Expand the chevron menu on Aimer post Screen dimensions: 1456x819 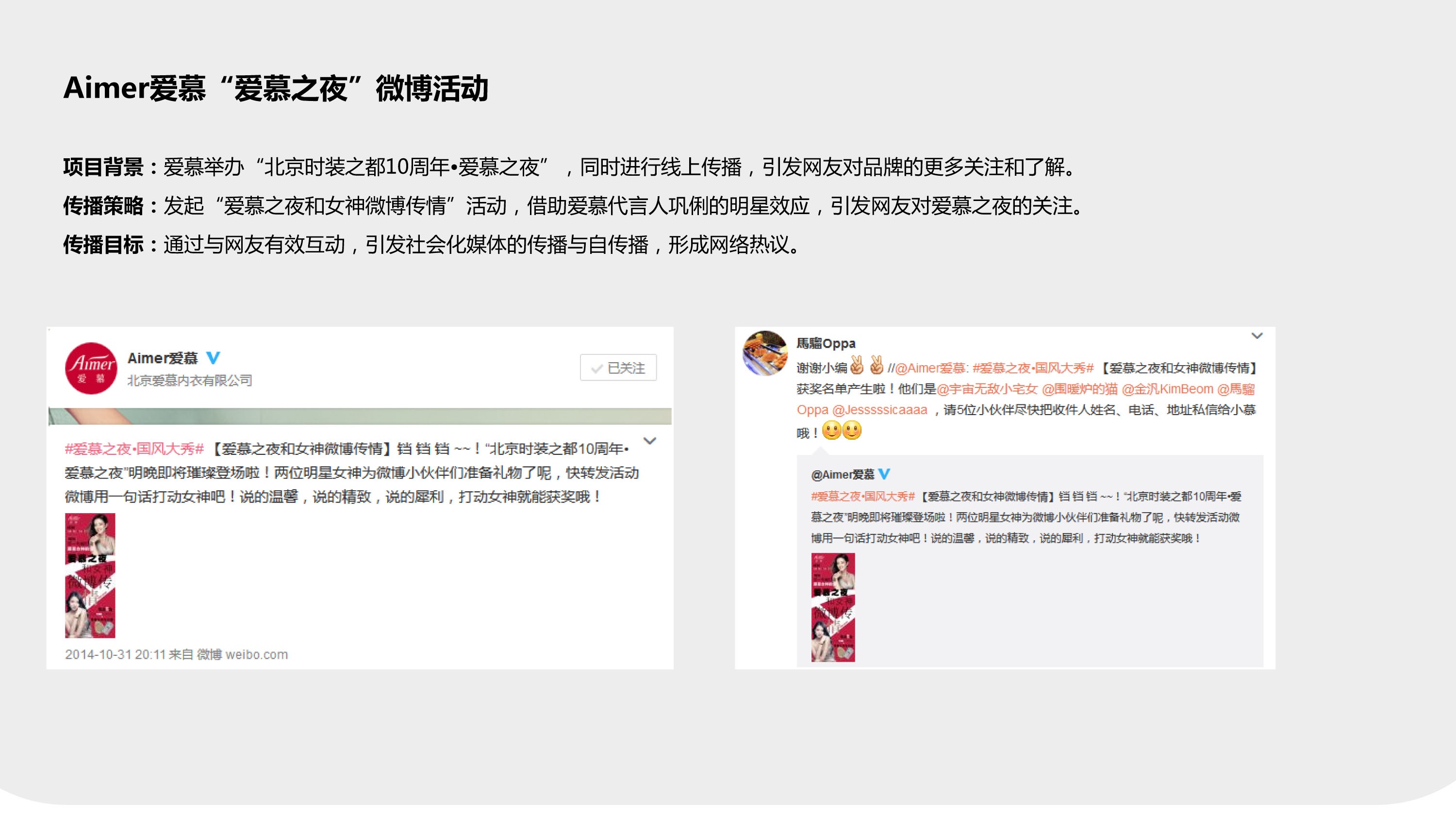[x=650, y=441]
